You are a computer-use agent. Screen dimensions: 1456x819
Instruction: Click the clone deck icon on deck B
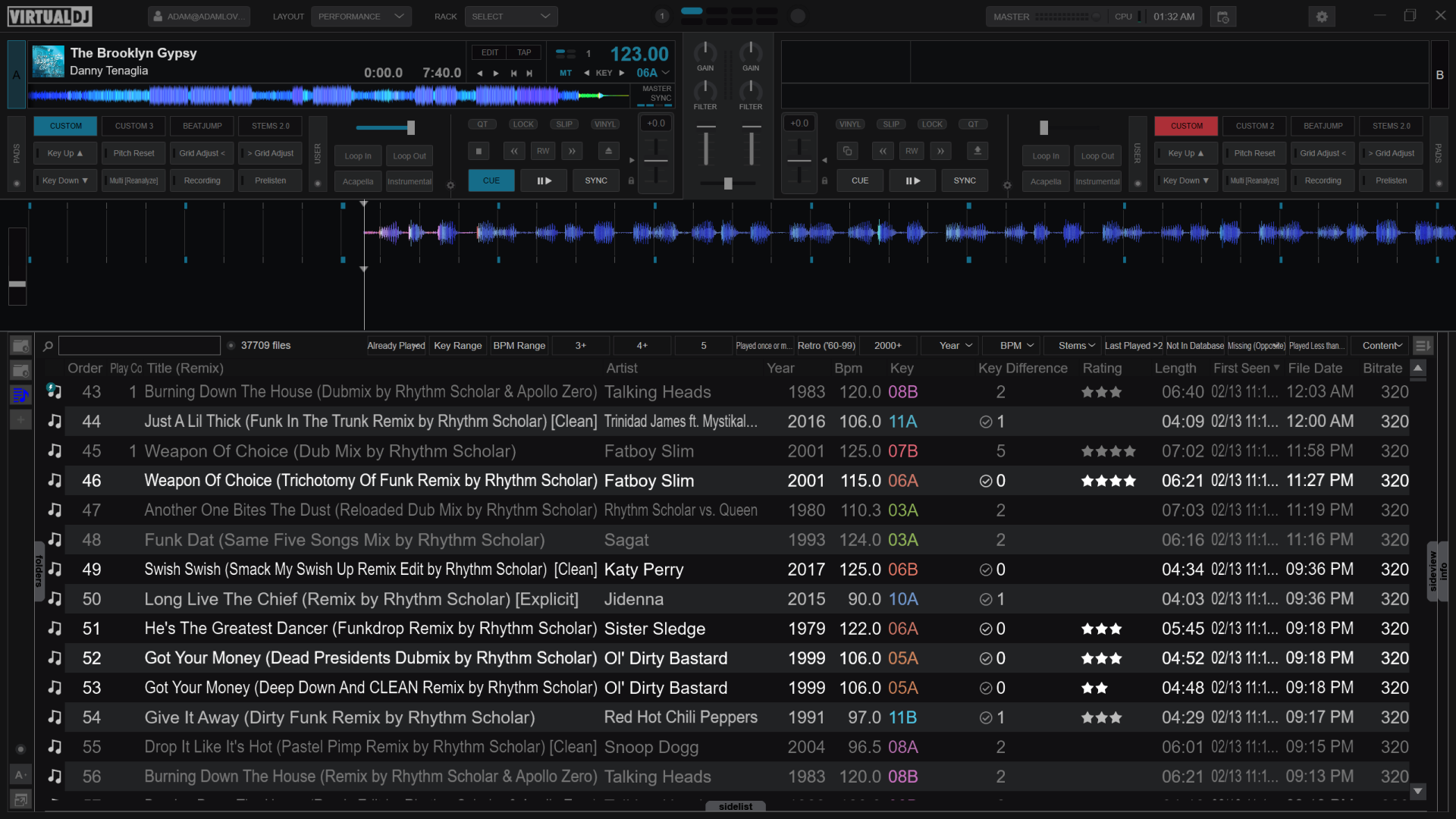[847, 151]
